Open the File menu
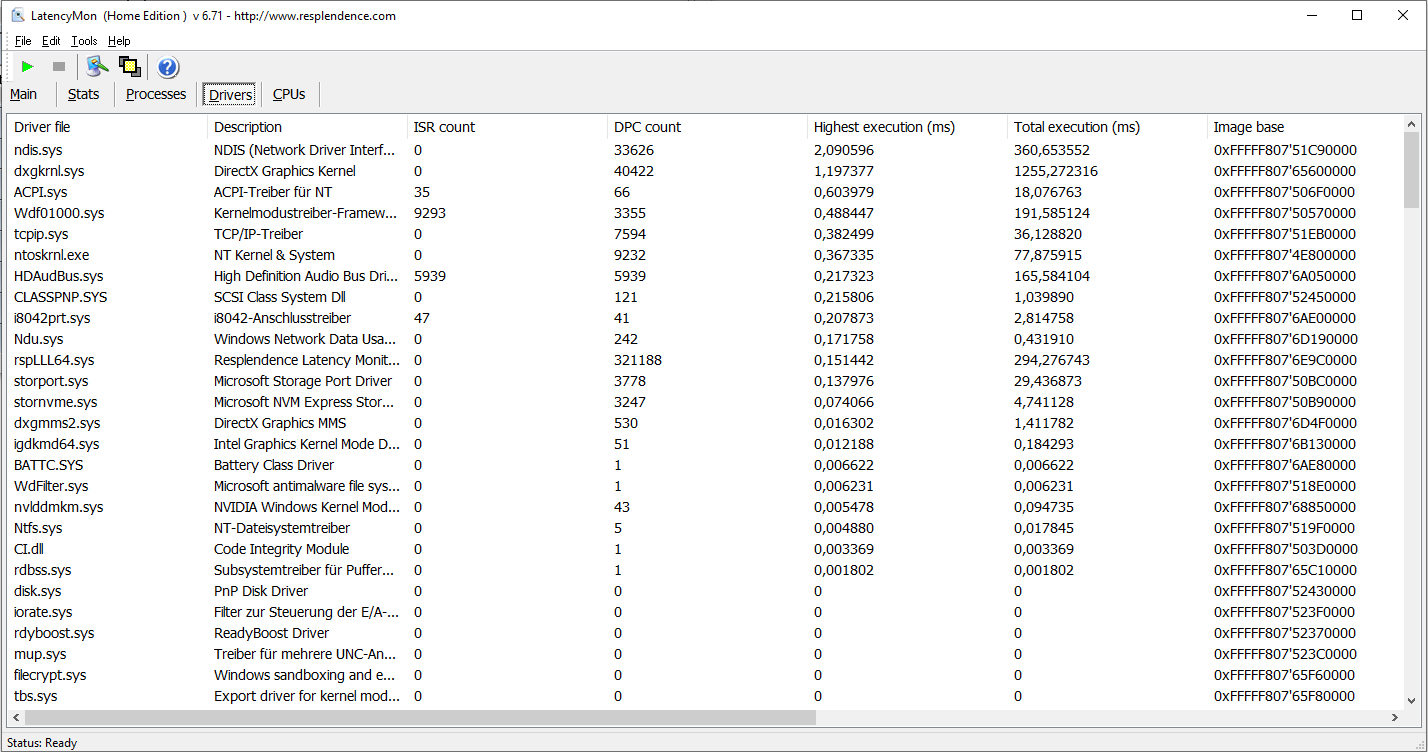 coord(23,41)
